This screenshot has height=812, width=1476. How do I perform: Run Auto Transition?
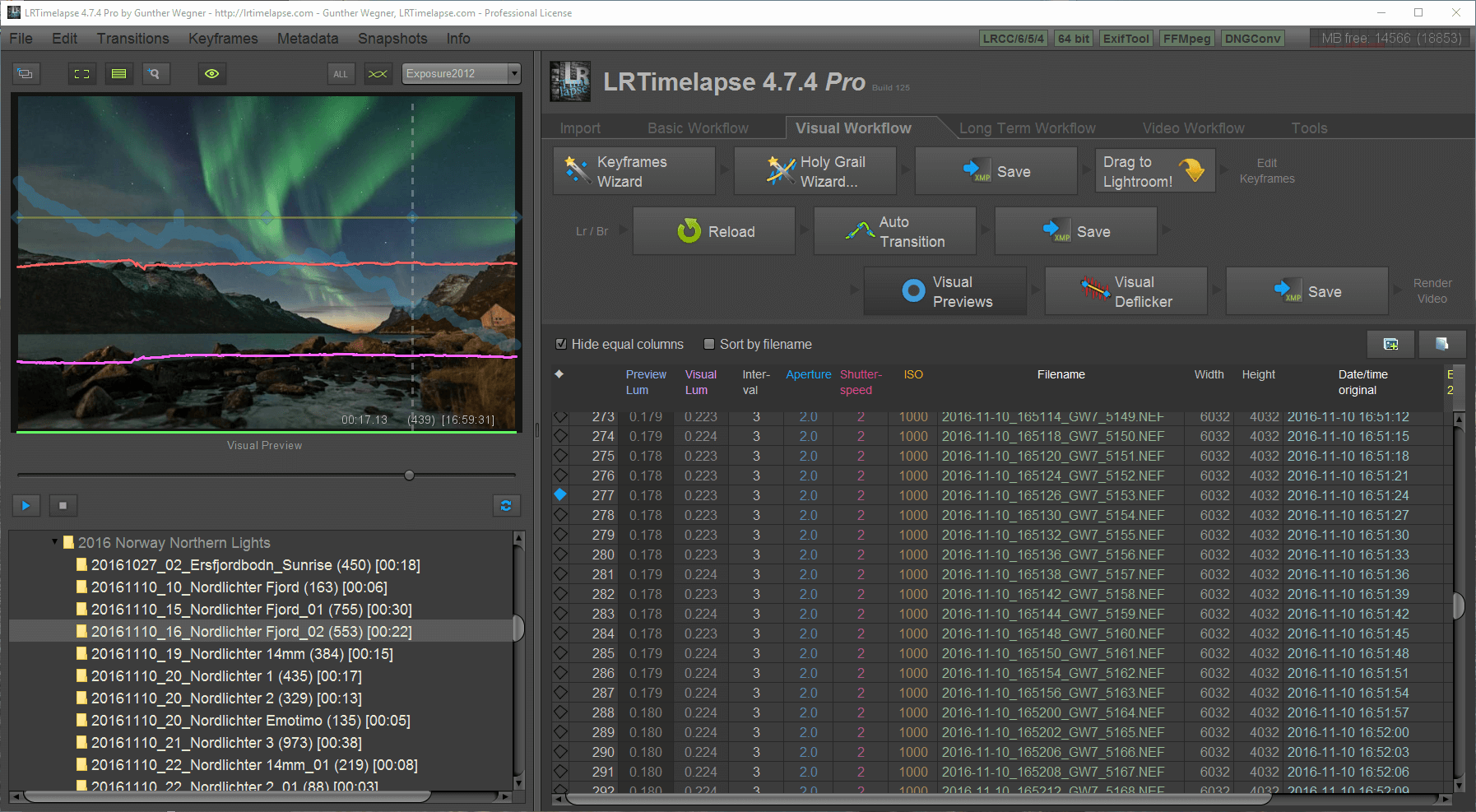[894, 230]
